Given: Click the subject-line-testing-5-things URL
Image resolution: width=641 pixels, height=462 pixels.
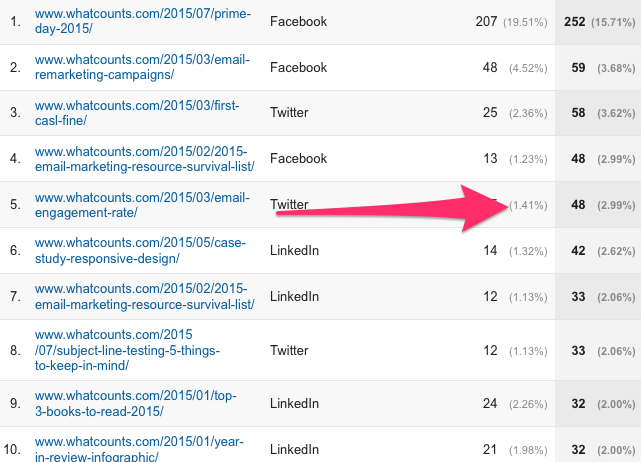Looking at the screenshot, I should [x=126, y=351].
